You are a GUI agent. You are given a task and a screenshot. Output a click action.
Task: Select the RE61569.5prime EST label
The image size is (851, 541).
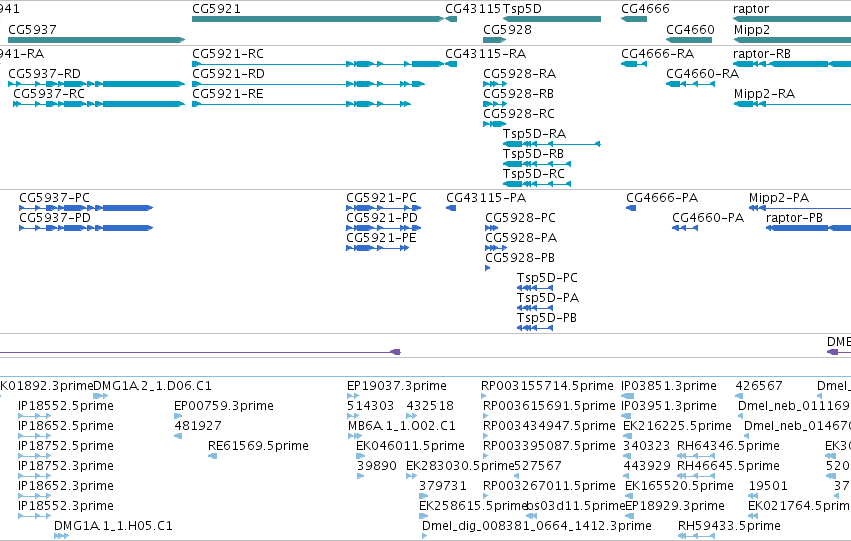coord(258,447)
